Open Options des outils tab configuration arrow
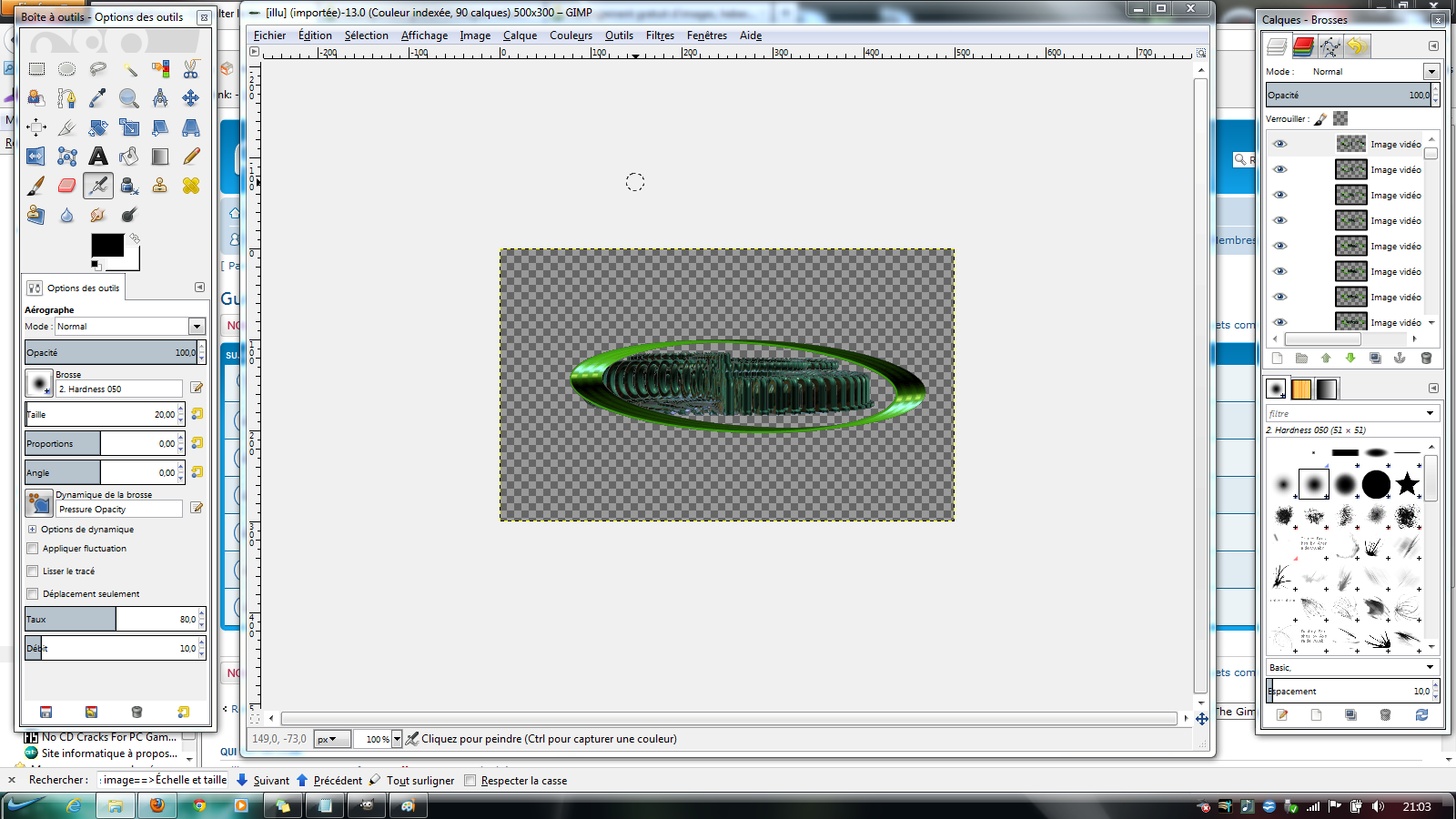The height and width of the screenshot is (819, 1456). [199, 288]
